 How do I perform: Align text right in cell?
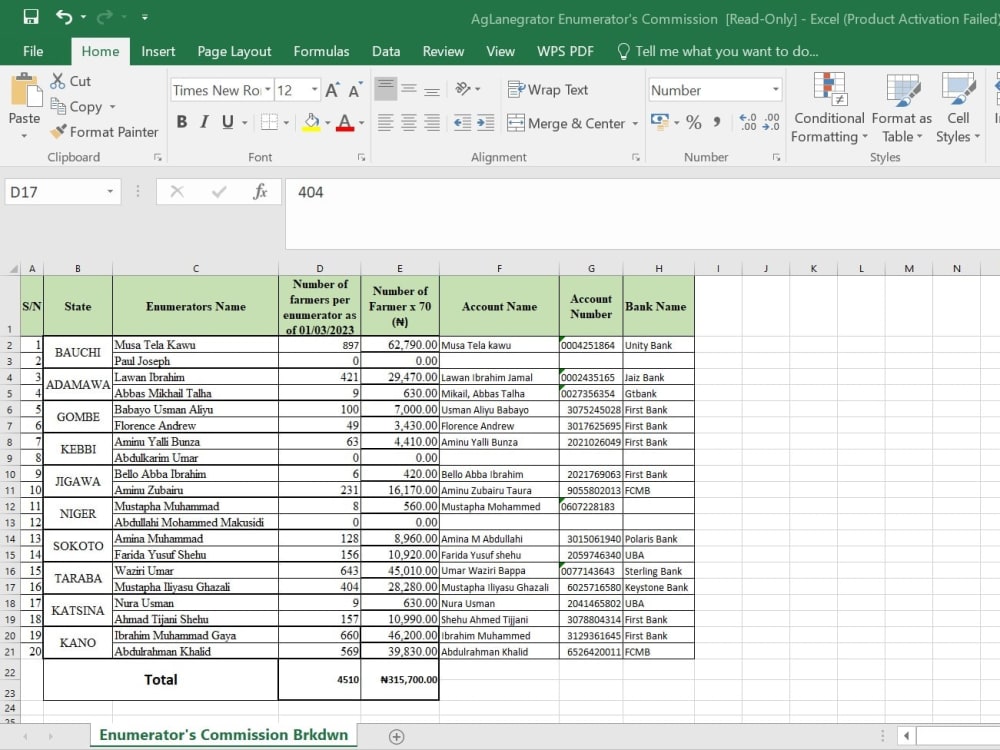pyautogui.click(x=432, y=122)
